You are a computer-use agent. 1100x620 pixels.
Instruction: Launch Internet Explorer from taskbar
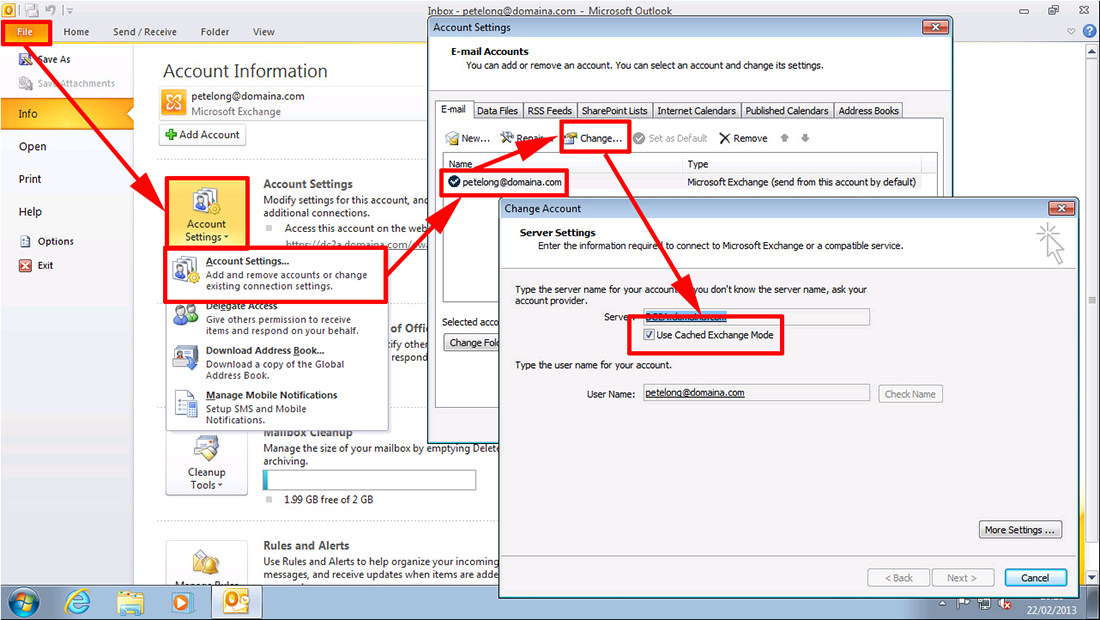coord(77,602)
